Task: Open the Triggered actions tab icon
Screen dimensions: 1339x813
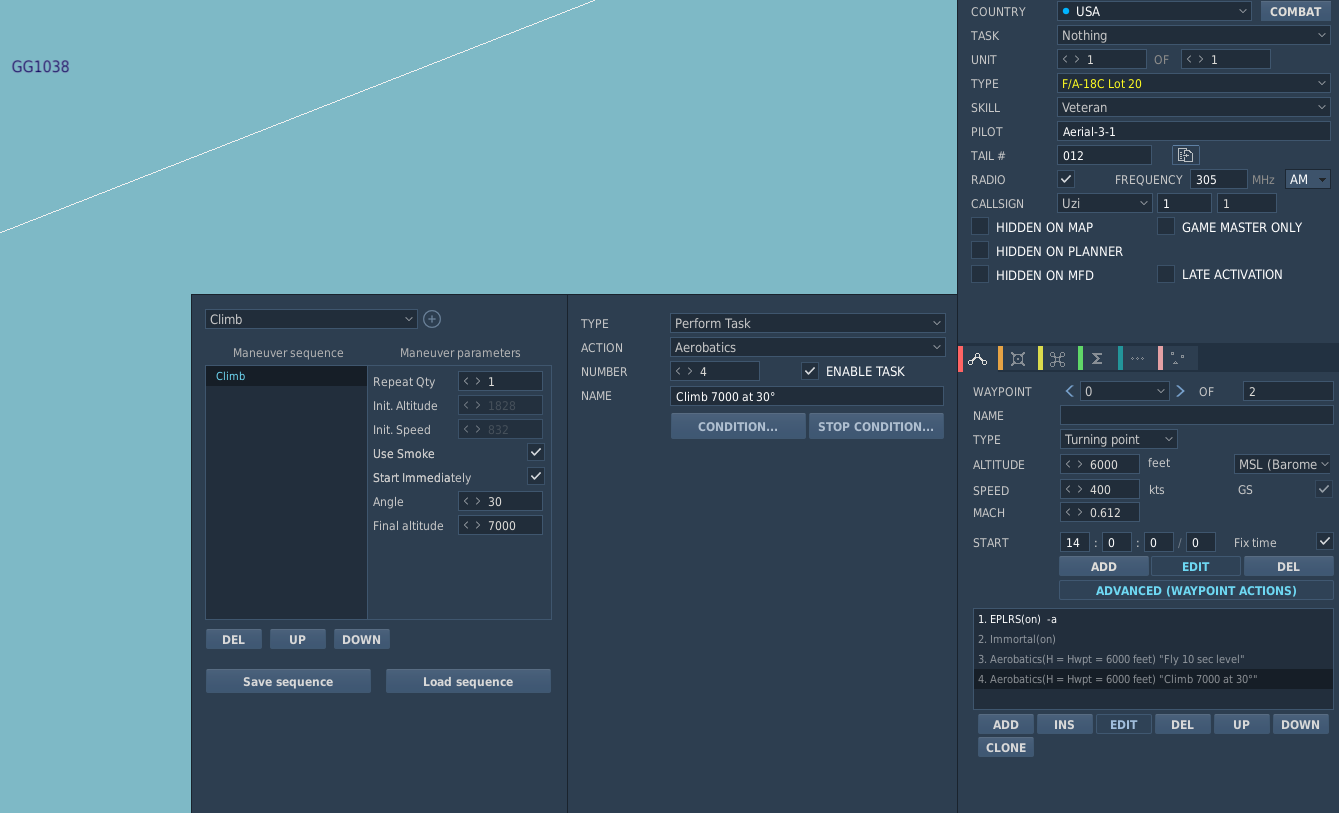Action: pyautogui.click(x=1058, y=358)
